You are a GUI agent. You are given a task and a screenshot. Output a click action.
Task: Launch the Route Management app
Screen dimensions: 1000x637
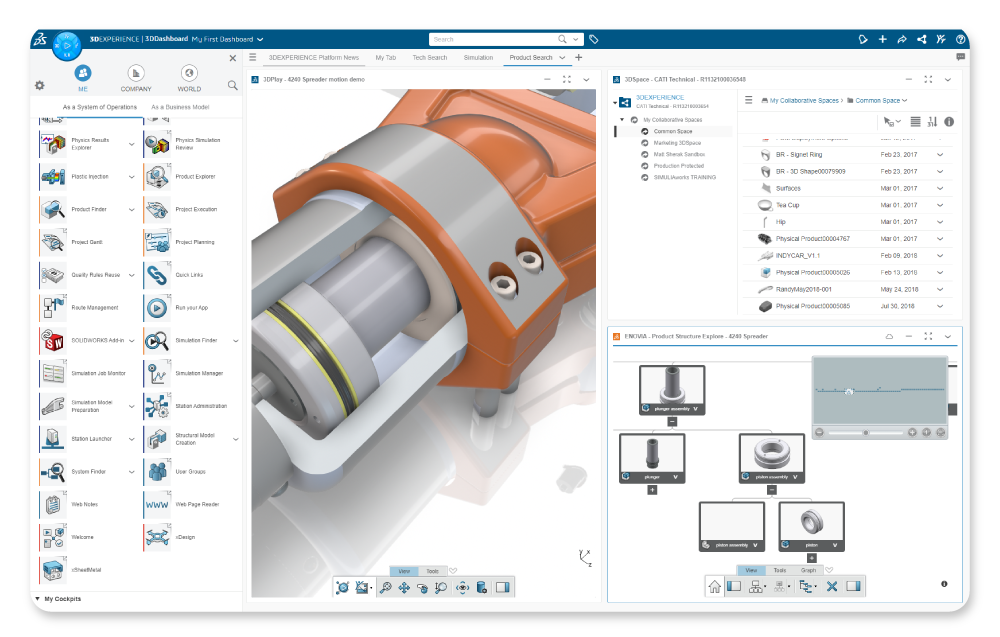(x=54, y=308)
